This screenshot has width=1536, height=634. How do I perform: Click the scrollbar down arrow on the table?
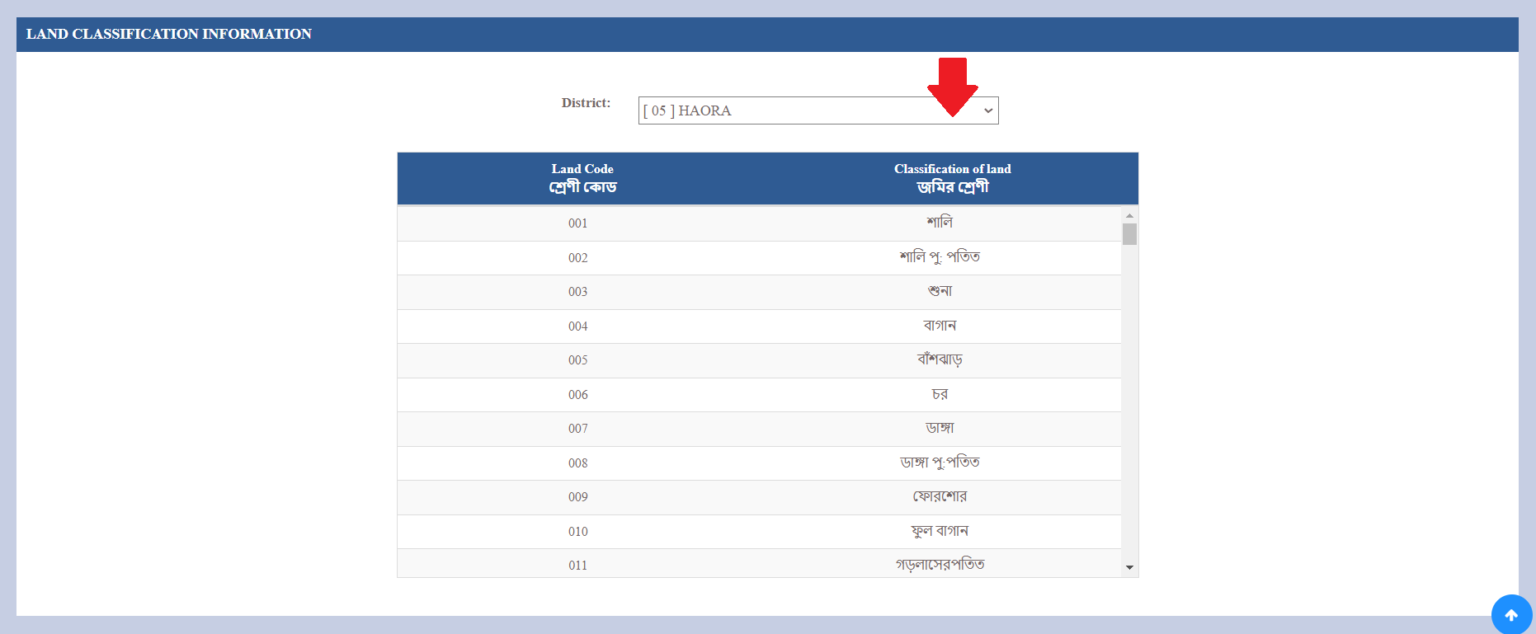1129,567
